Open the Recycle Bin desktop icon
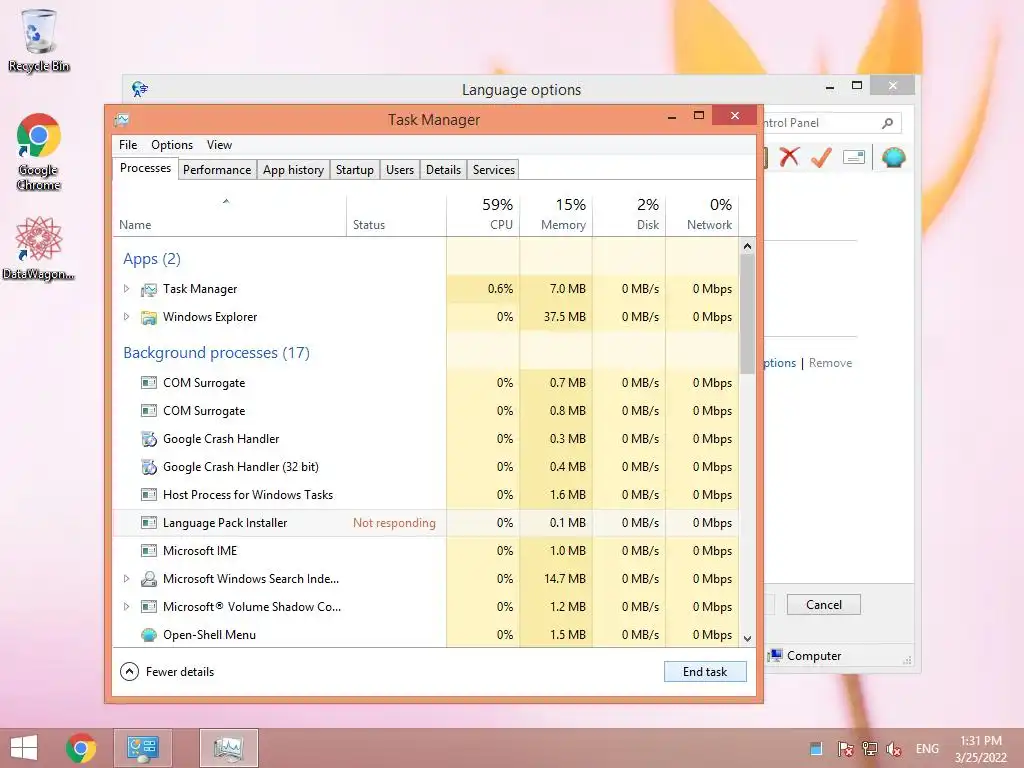The height and width of the screenshot is (768, 1024). click(39, 40)
